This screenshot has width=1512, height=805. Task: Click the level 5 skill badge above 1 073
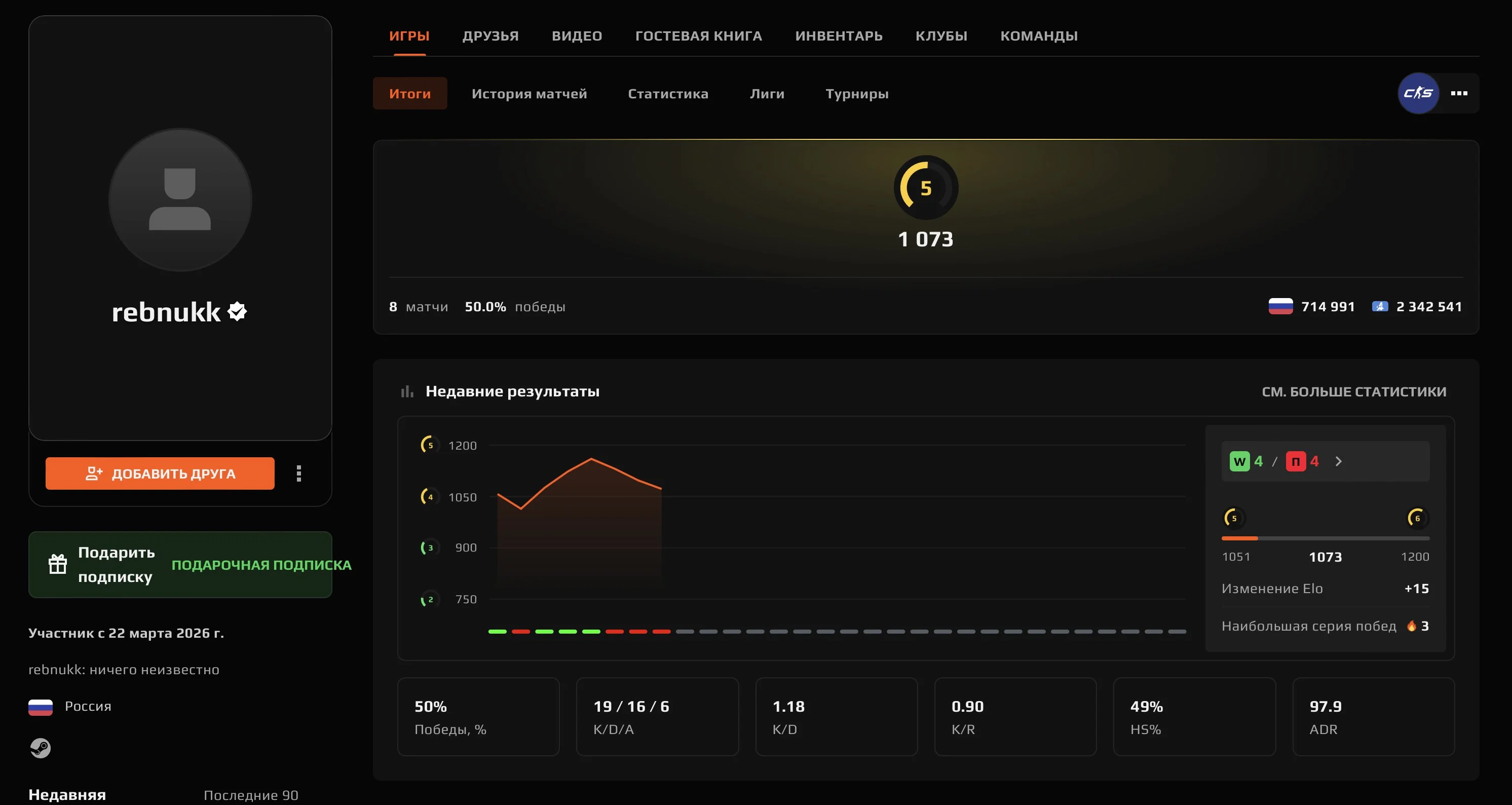pos(926,188)
